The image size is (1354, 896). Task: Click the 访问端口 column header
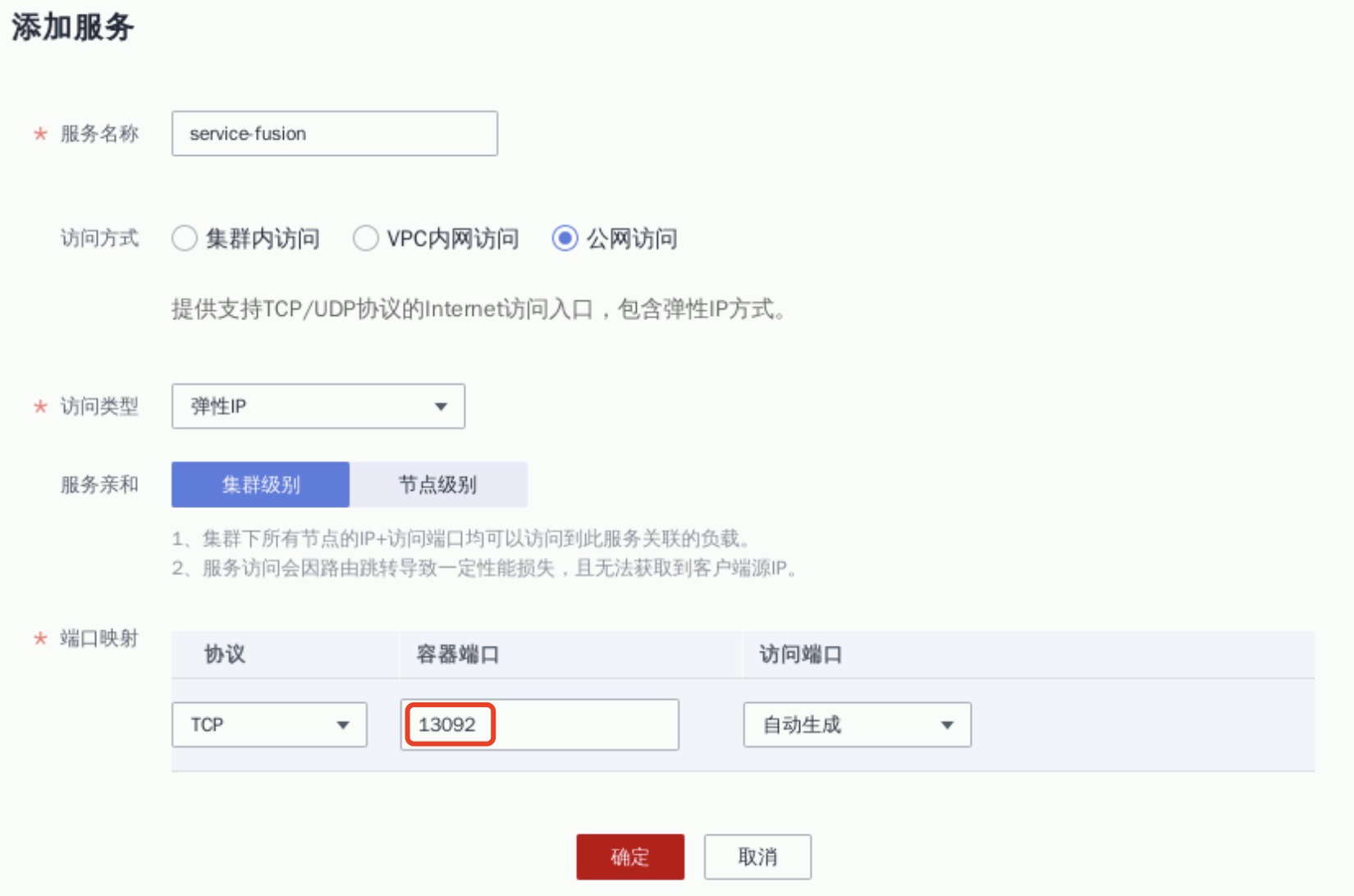(800, 655)
